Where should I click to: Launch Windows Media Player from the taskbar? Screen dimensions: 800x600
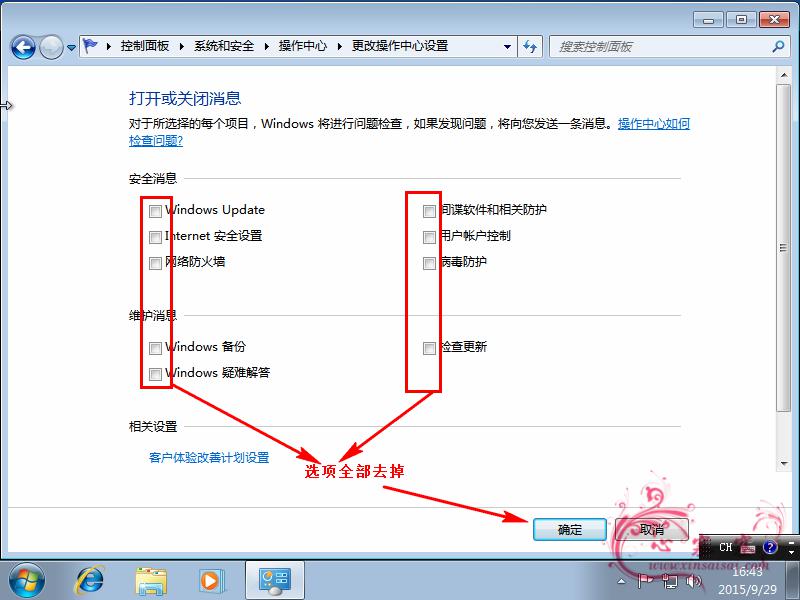coord(212,581)
